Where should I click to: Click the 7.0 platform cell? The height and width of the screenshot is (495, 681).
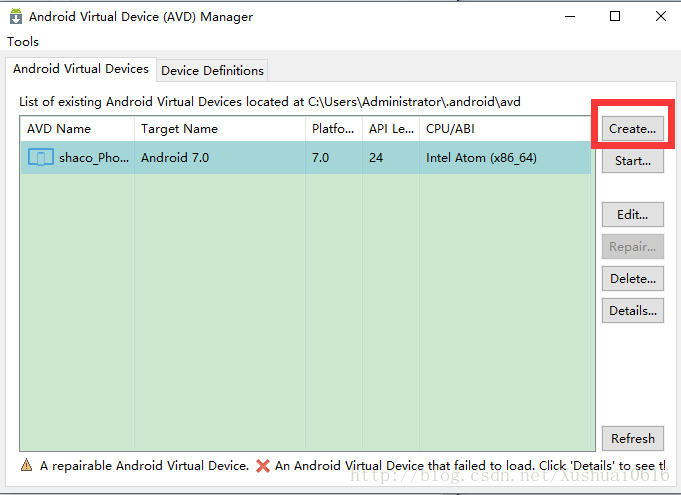coord(334,158)
